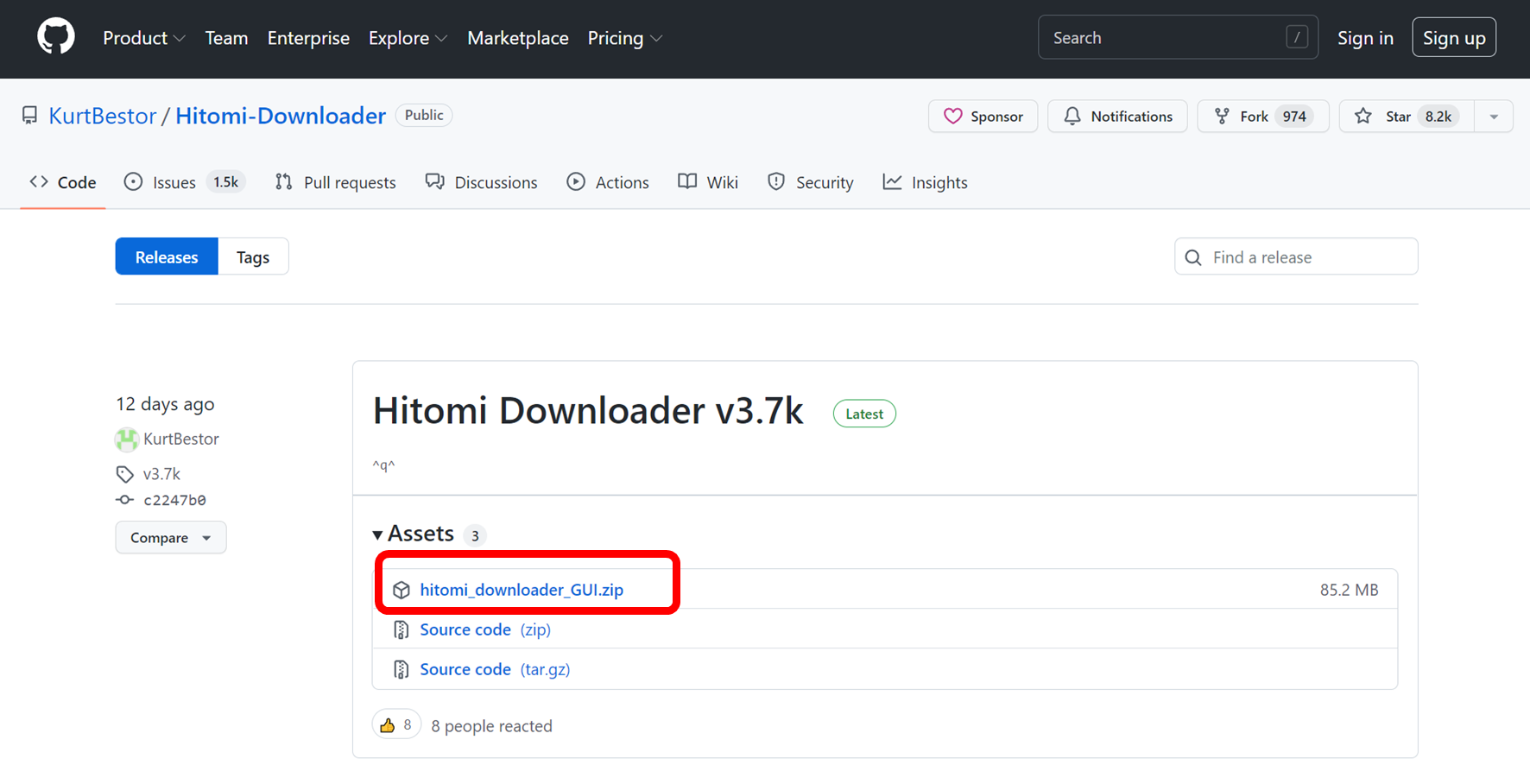
Task: Click the Latest badge
Action: pos(864,414)
